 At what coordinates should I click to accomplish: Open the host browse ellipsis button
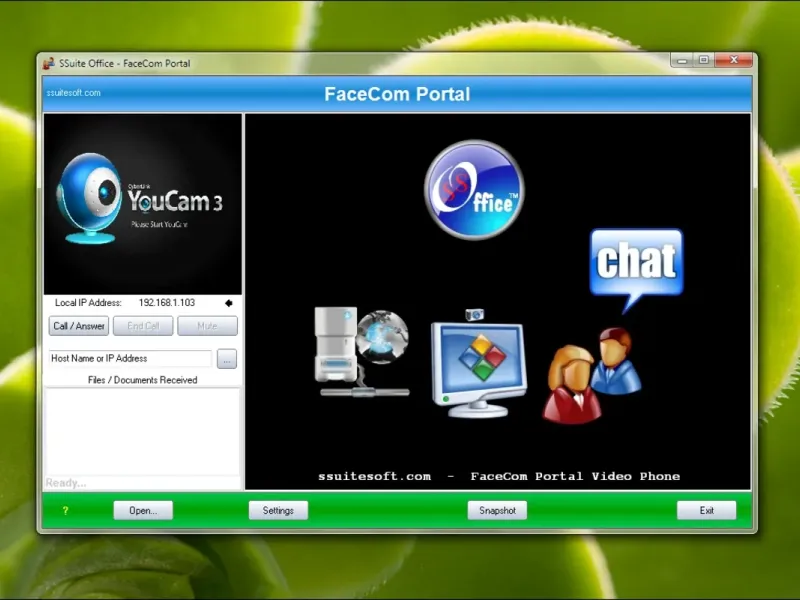pos(227,359)
